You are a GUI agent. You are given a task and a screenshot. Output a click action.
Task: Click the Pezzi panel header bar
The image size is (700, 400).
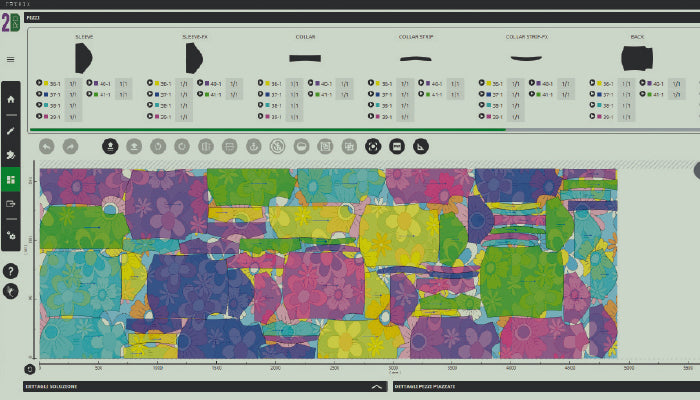350,18
